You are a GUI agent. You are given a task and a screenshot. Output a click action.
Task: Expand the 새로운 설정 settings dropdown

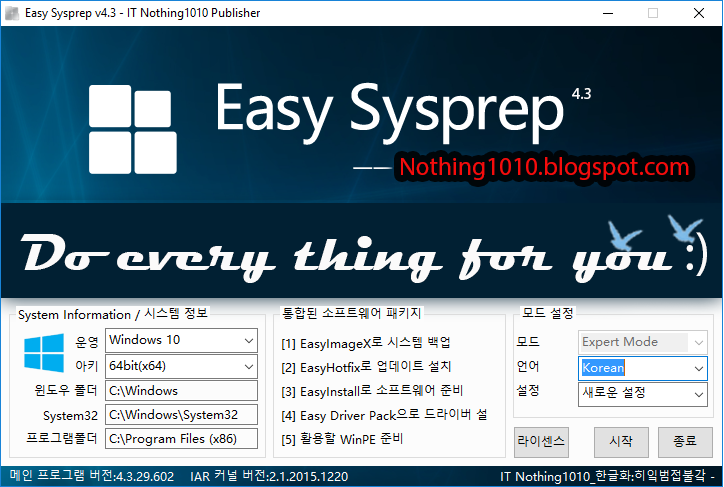pyautogui.click(x=642, y=394)
